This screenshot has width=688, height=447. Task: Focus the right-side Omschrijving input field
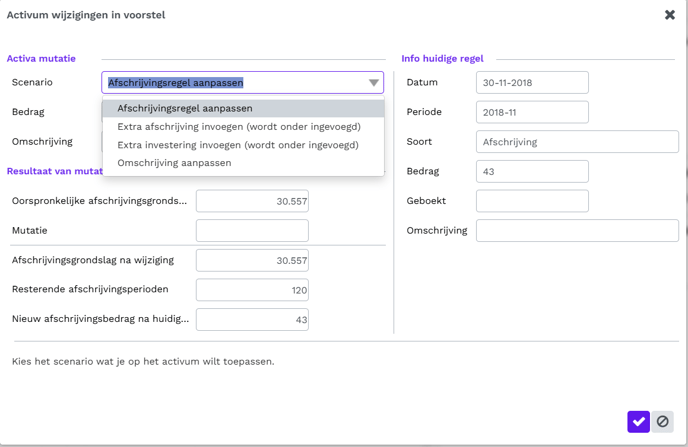point(577,231)
